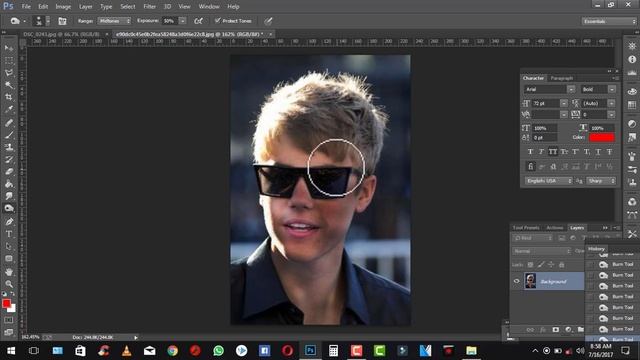Open the Exposure slider dropdown arrow
Screen dimensions: 640x360
(182, 21)
